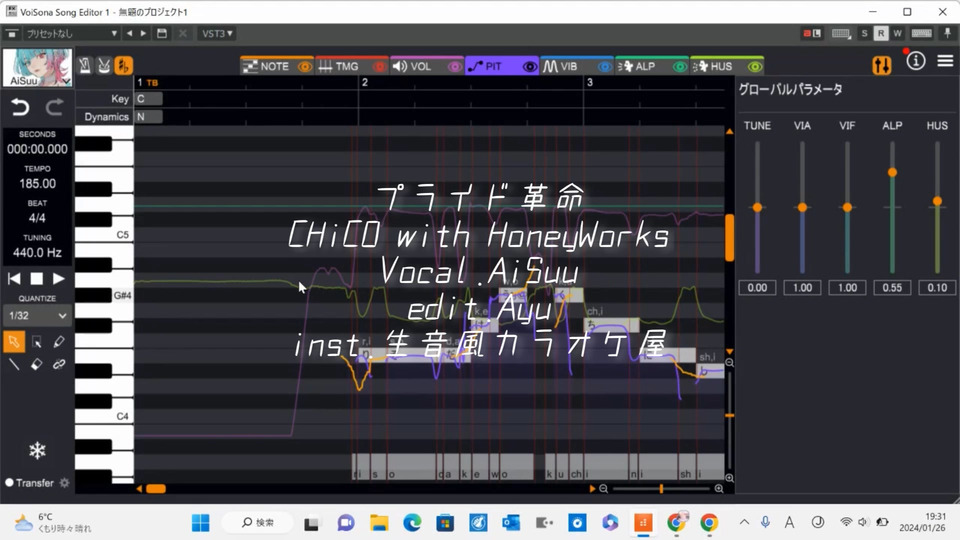The width and height of the screenshot is (960, 540).
Task: Save preset with floppy disk icon
Action: click(x=162, y=33)
